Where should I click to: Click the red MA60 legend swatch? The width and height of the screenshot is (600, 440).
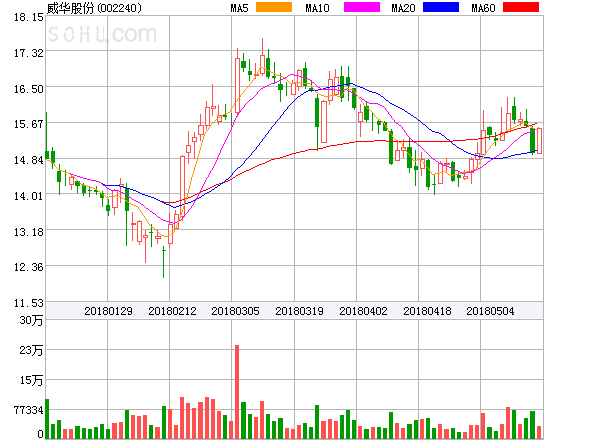click(x=521, y=7)
